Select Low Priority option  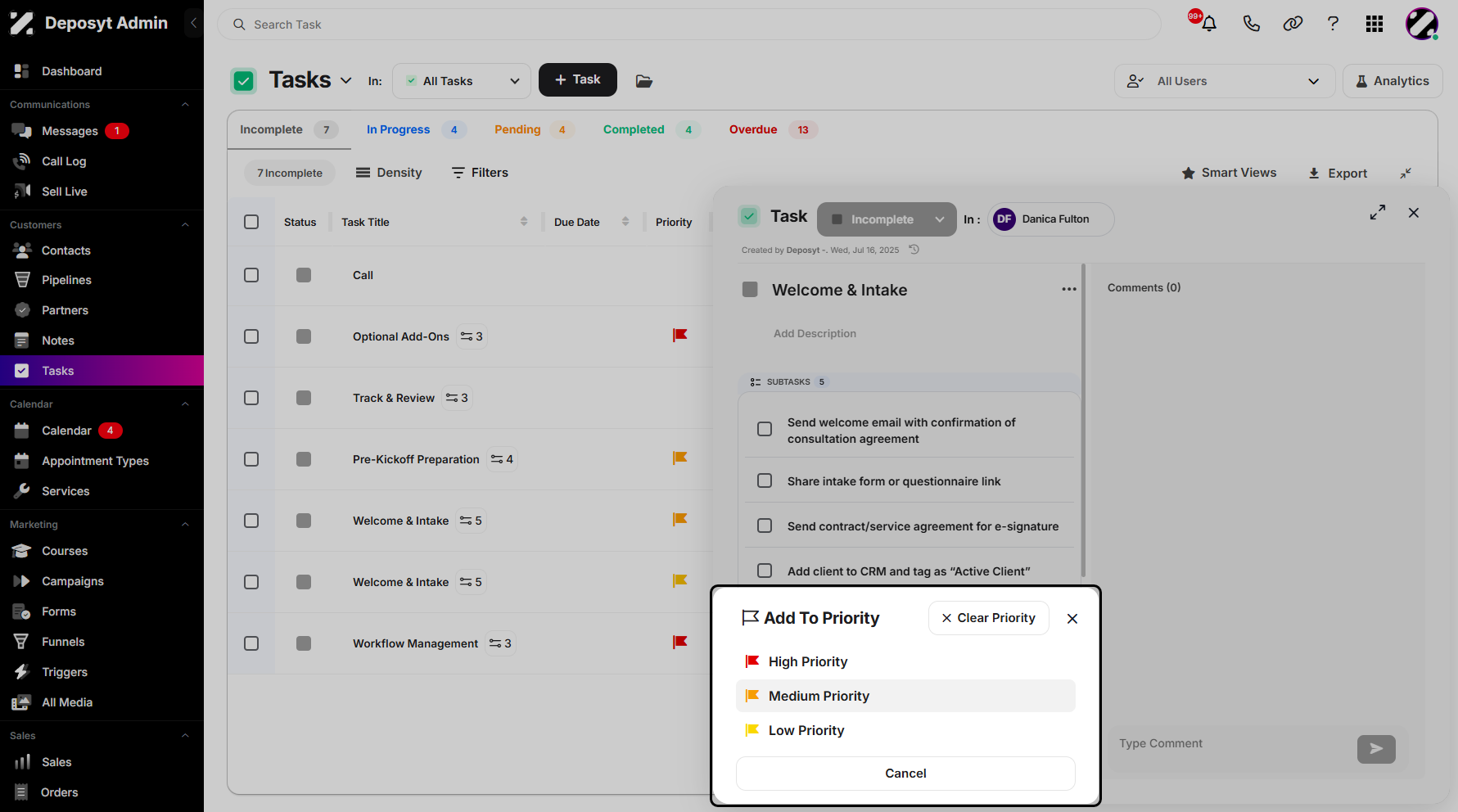pyautogui.click(x=905, y=730)
